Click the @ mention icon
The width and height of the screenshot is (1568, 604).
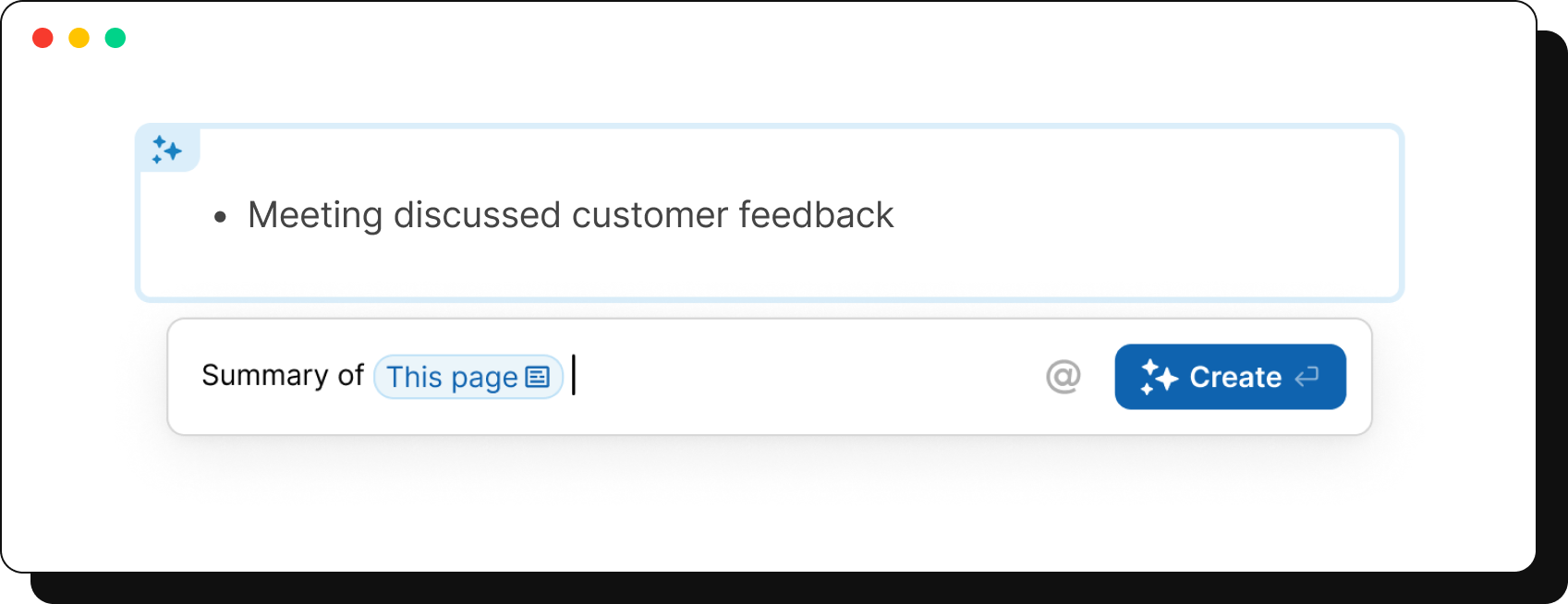(1064, 376)
